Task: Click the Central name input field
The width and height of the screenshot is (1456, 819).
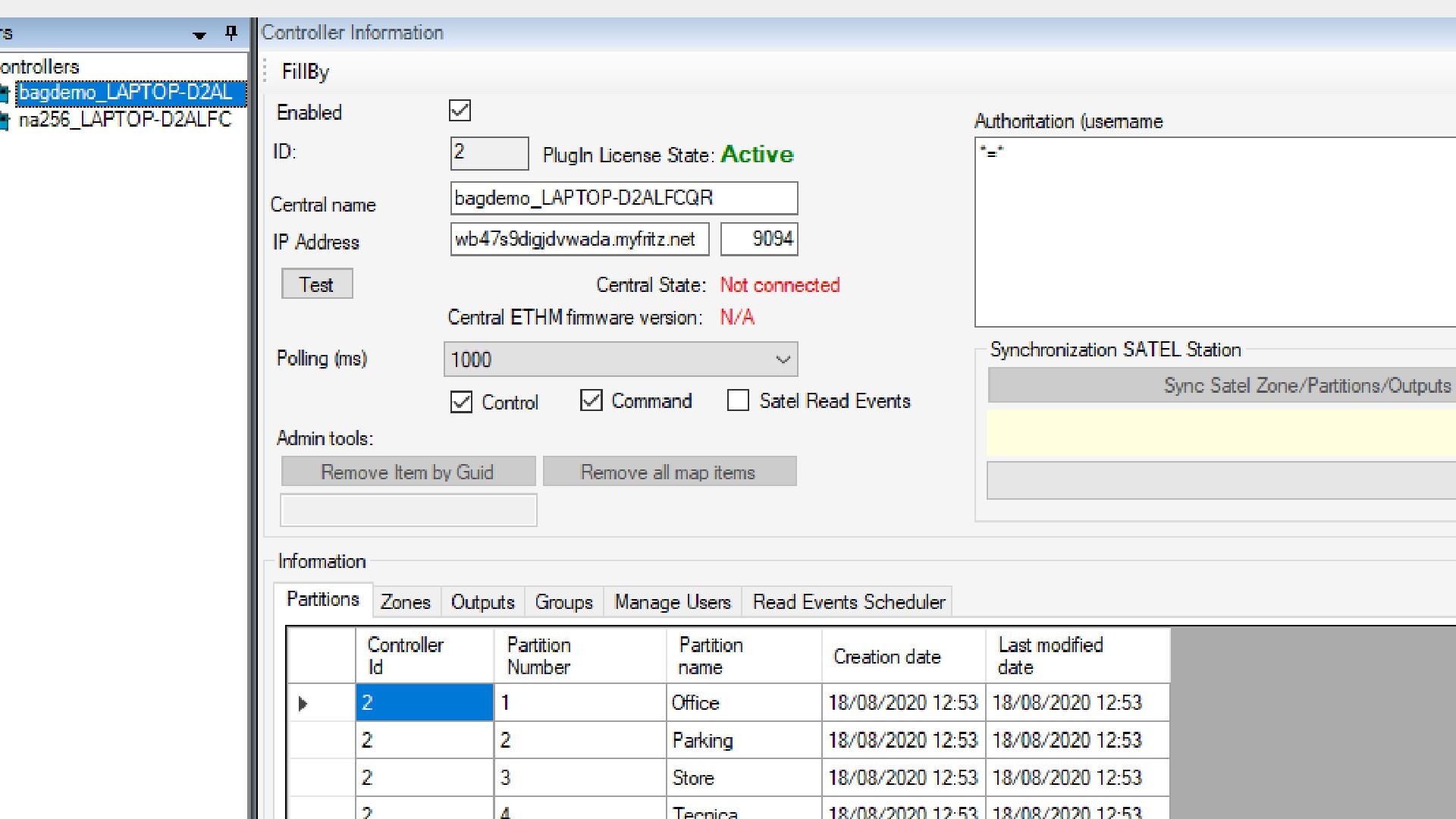Action: [x=624, y=198]
